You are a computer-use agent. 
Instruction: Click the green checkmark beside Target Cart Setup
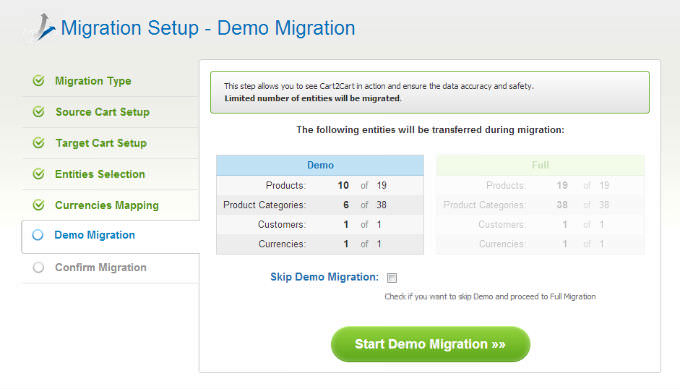click(39, 143)
